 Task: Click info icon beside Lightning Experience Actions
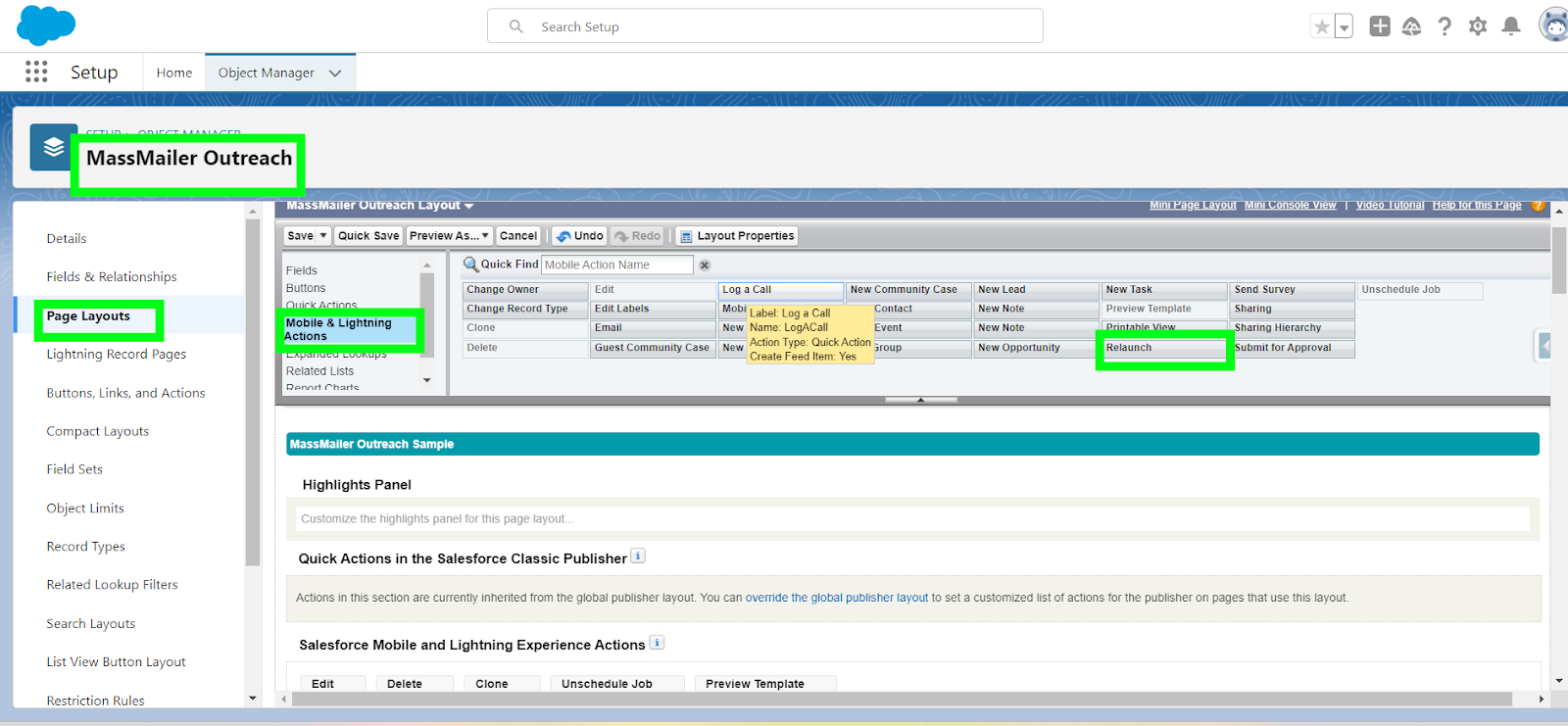[658, 643]
